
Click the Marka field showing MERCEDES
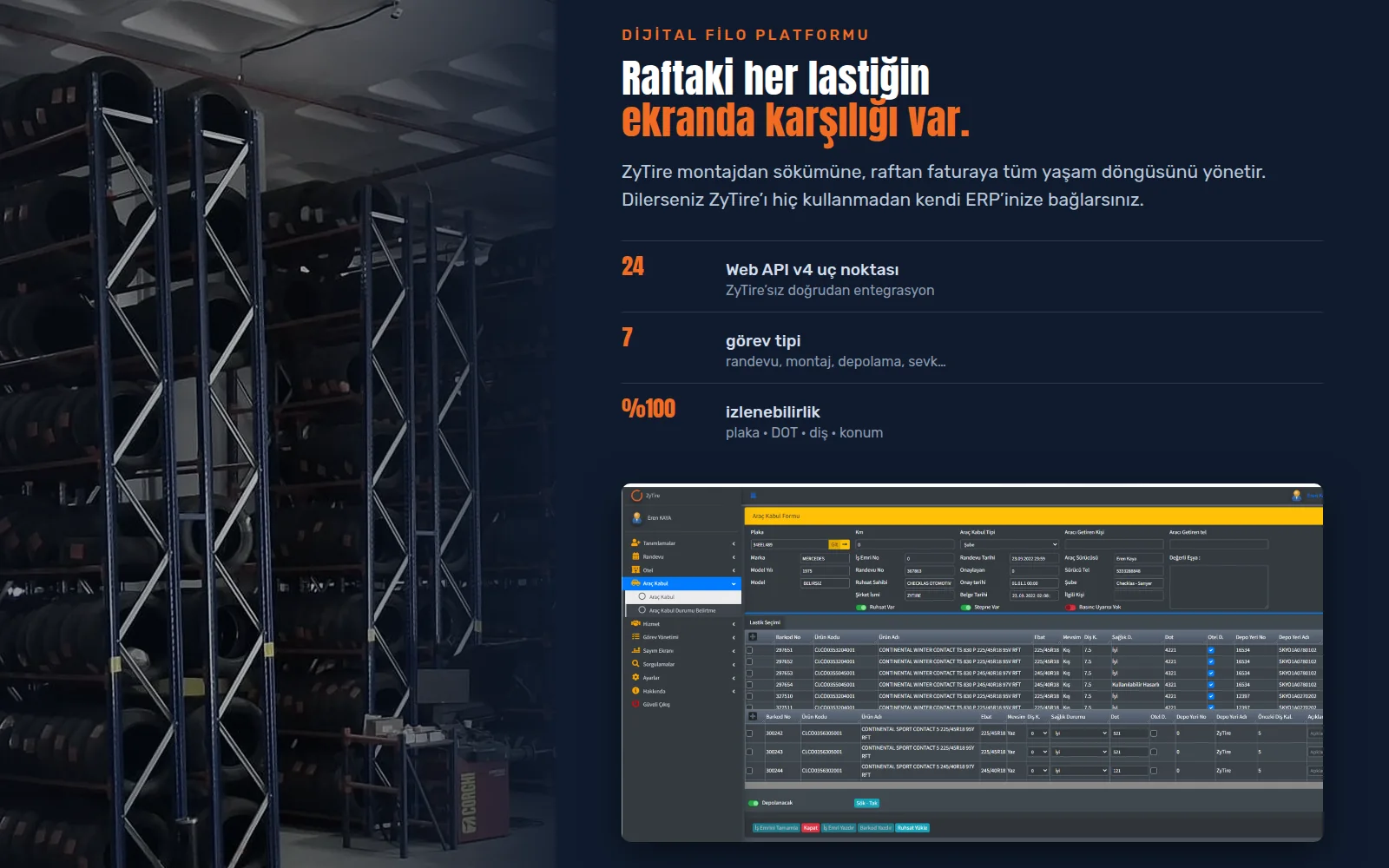[x=825, y=558]
